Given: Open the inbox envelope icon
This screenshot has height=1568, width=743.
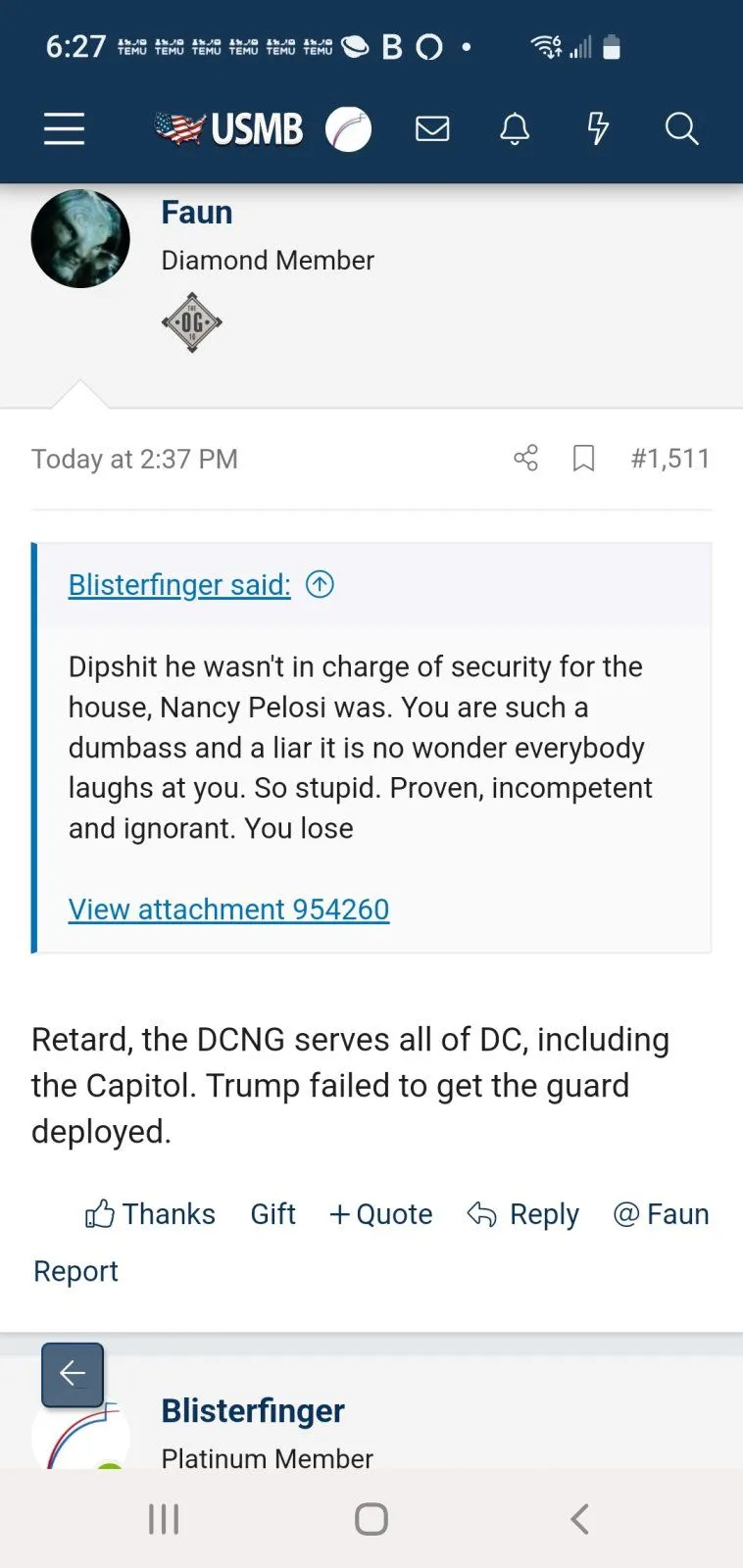Looking at the screenshot, I should [x=432, y=128].
